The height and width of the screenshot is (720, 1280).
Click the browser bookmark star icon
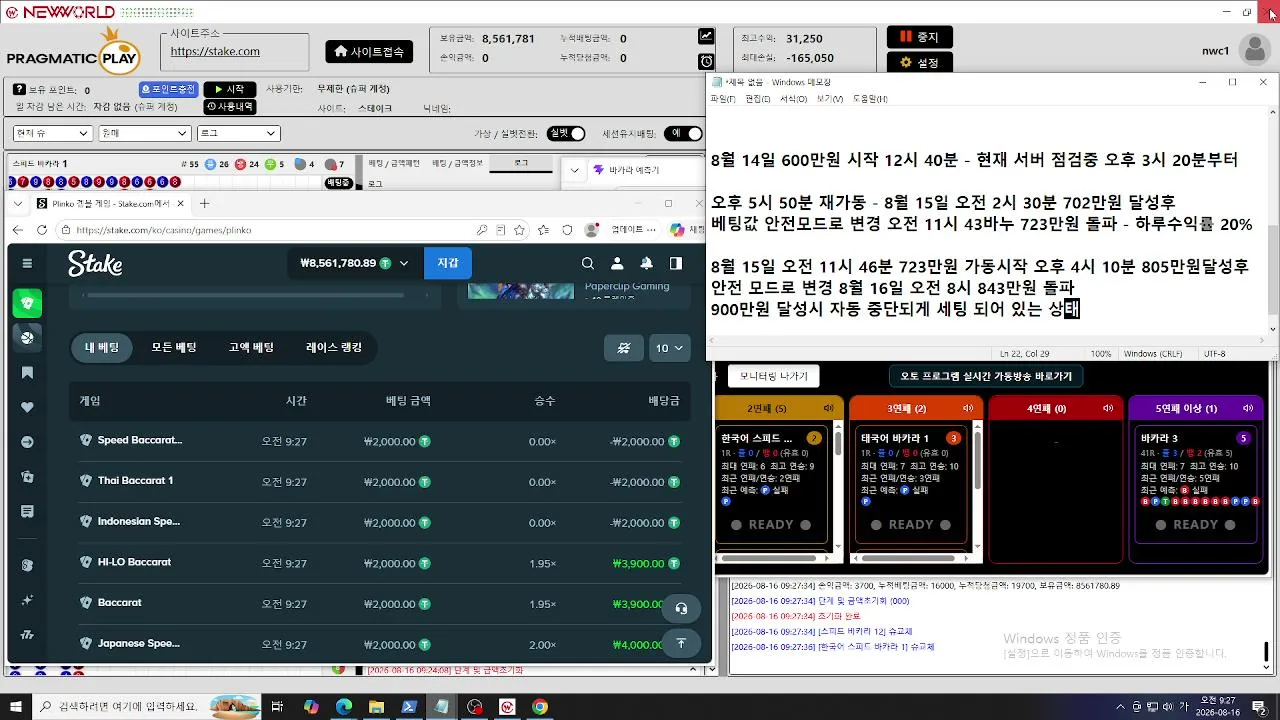[519, 230]
